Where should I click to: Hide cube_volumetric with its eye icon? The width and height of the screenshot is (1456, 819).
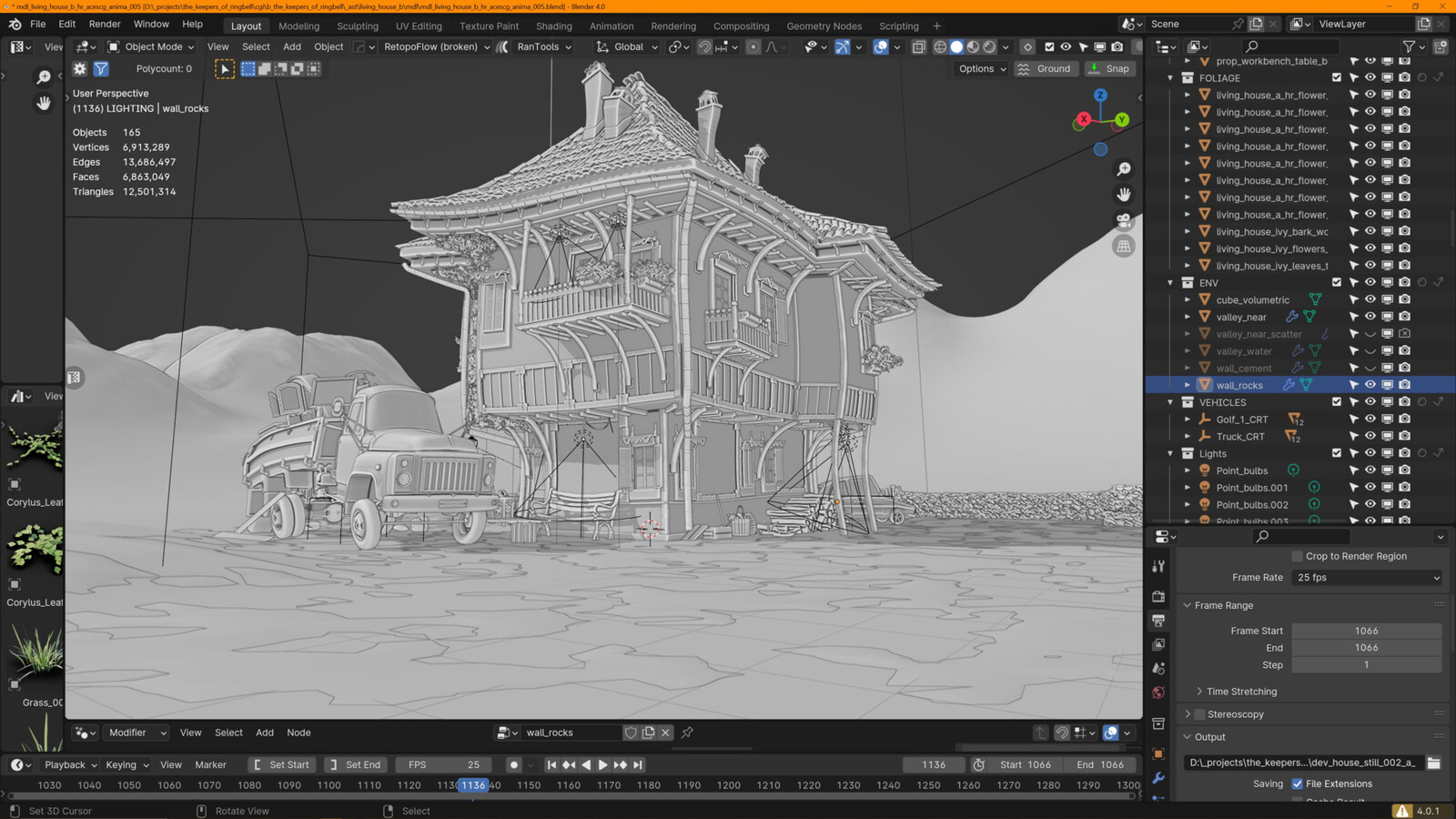(x=1370, y=299)
